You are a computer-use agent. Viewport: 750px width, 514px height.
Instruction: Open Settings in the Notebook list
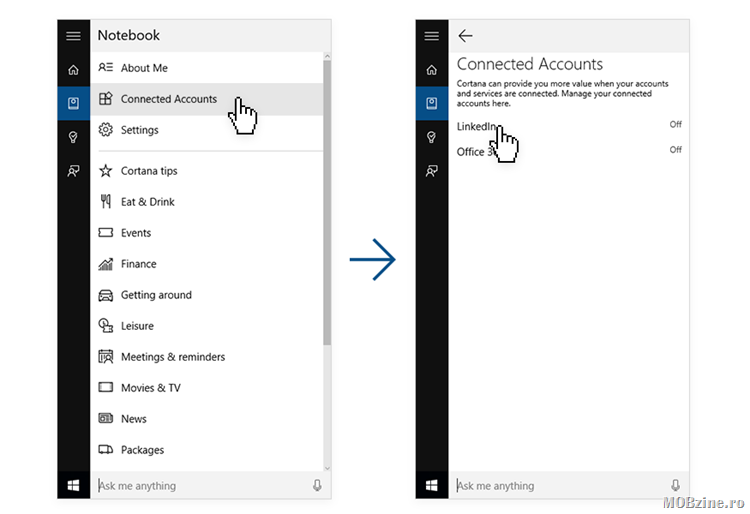139,130
